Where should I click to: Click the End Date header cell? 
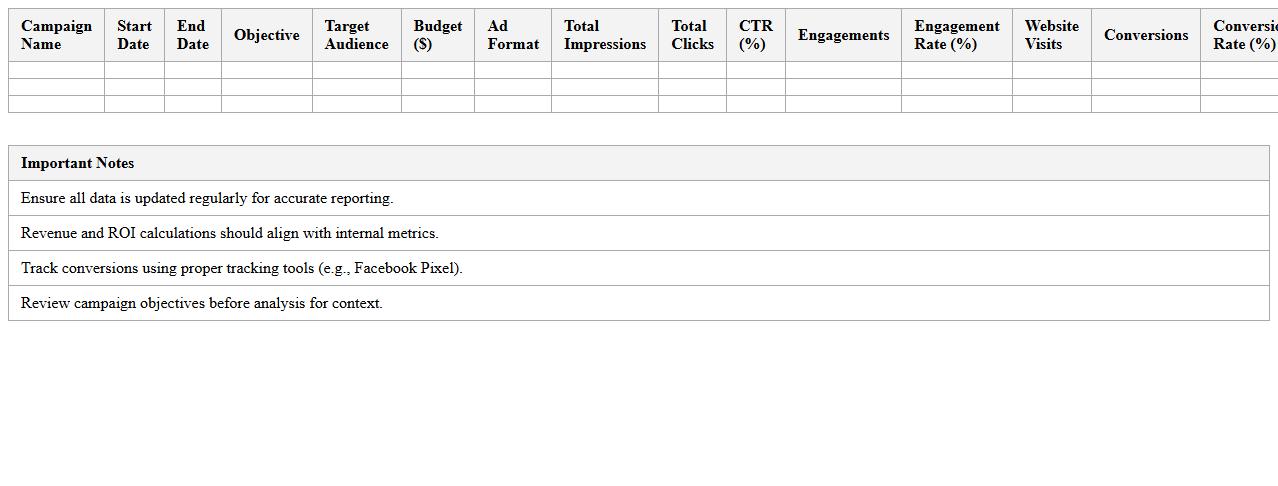192,35
